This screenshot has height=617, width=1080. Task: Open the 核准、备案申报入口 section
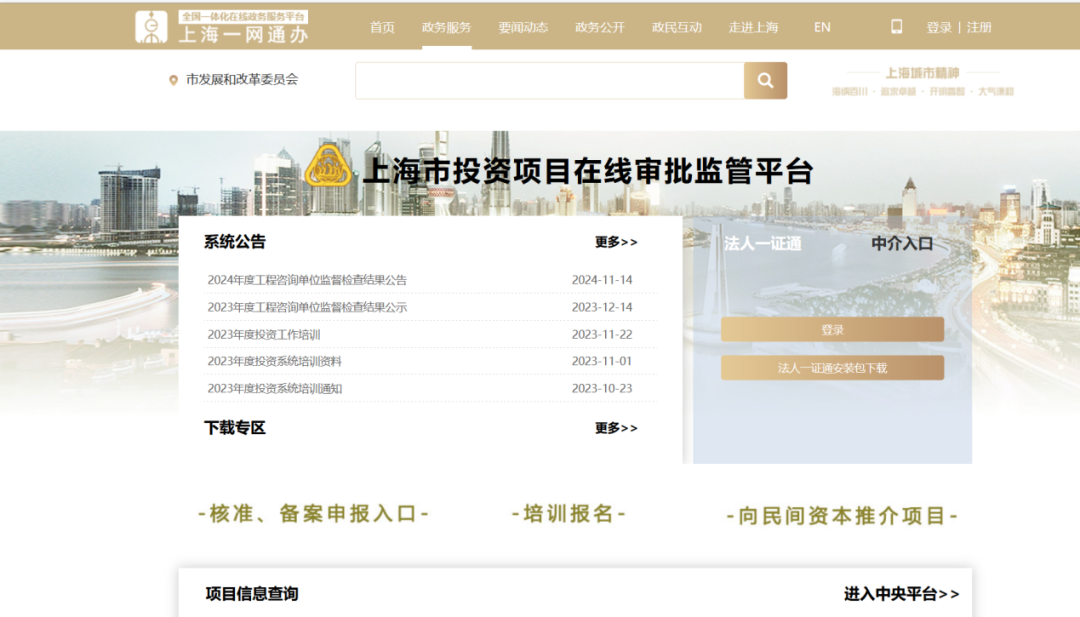coord(313,514)
